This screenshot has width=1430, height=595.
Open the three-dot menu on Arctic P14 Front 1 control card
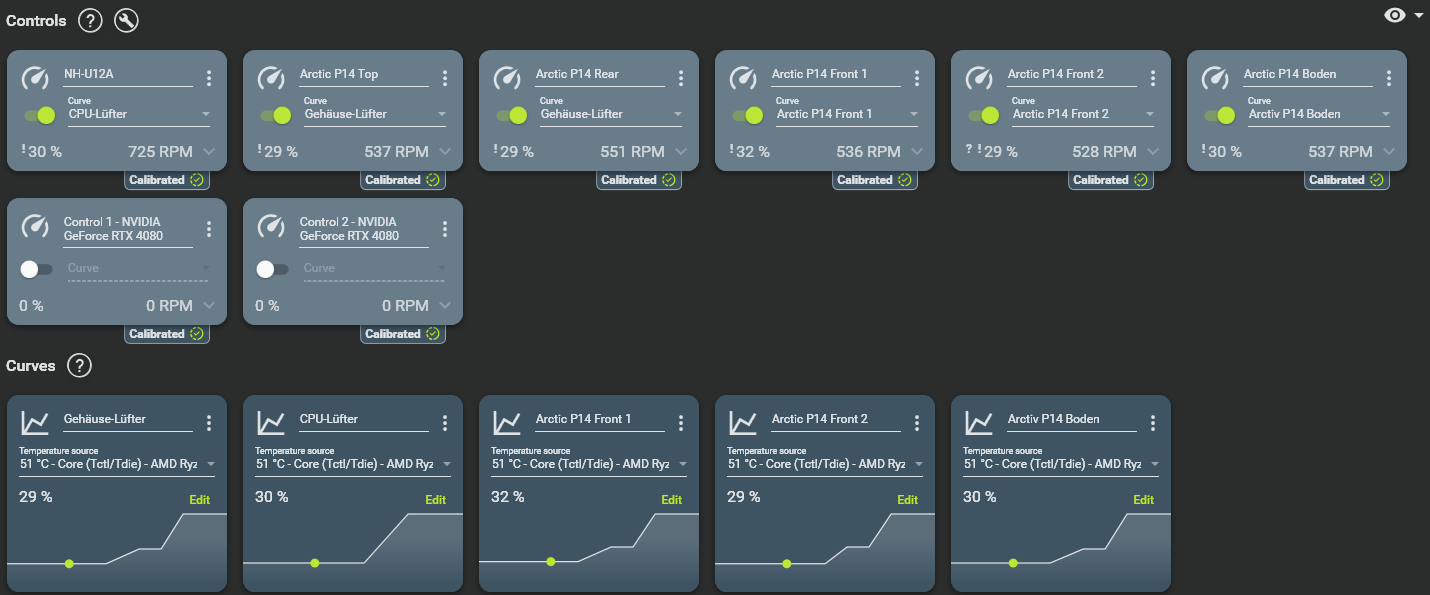(x=917, y=78)
